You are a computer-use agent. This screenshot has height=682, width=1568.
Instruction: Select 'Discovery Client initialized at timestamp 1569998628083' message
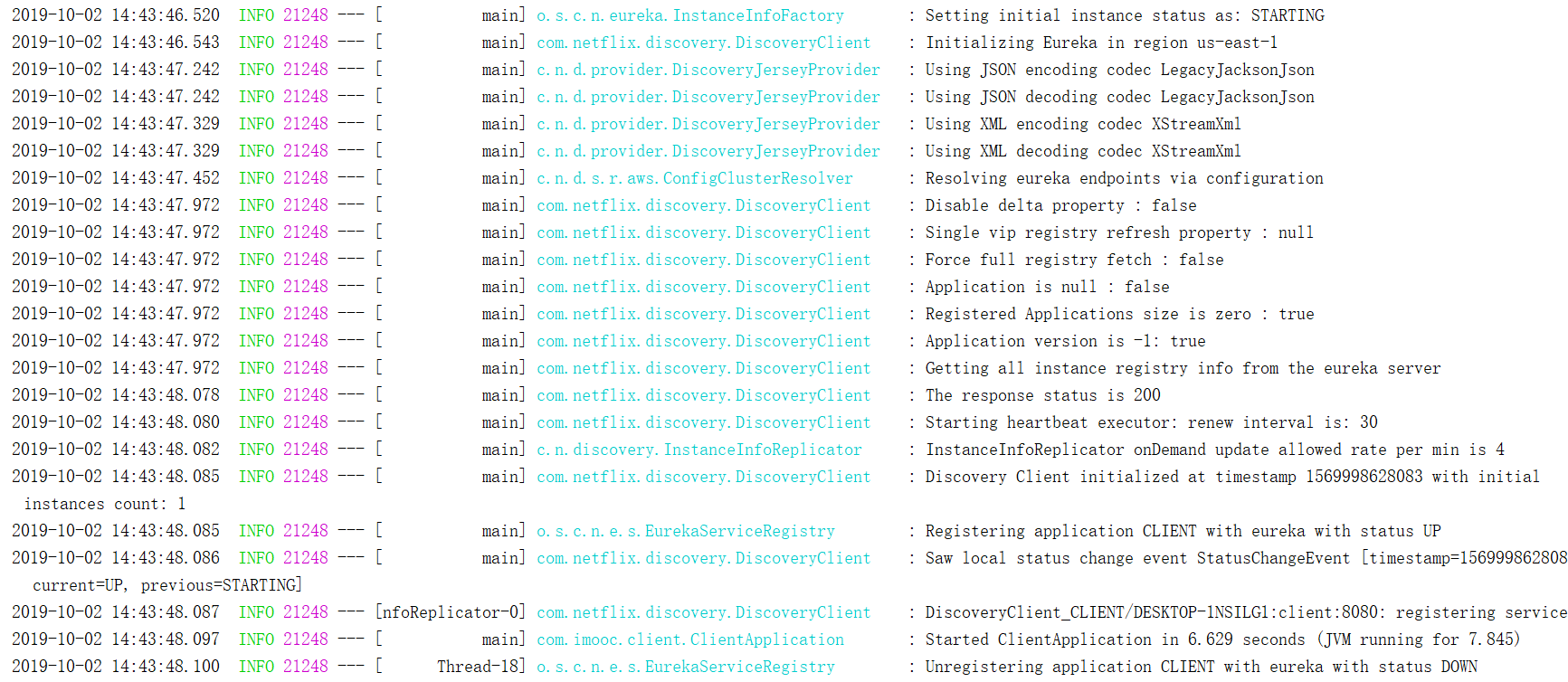[1232, 477]
